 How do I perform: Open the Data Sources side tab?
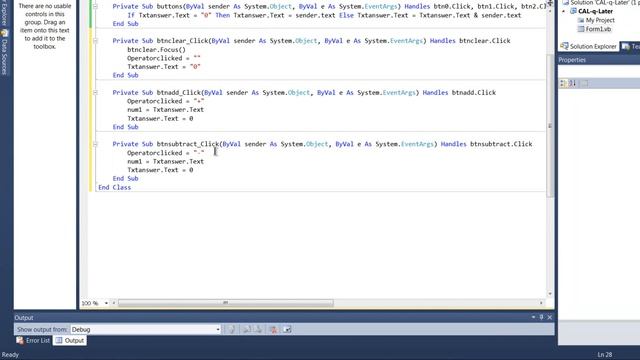click(4, 52)
